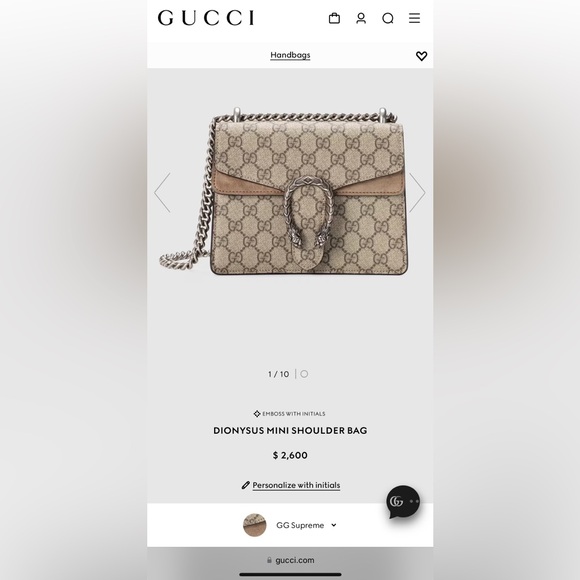Open the GG chat bubble
The height and width of the screenshot is (580, 580).
pos(403,502)
